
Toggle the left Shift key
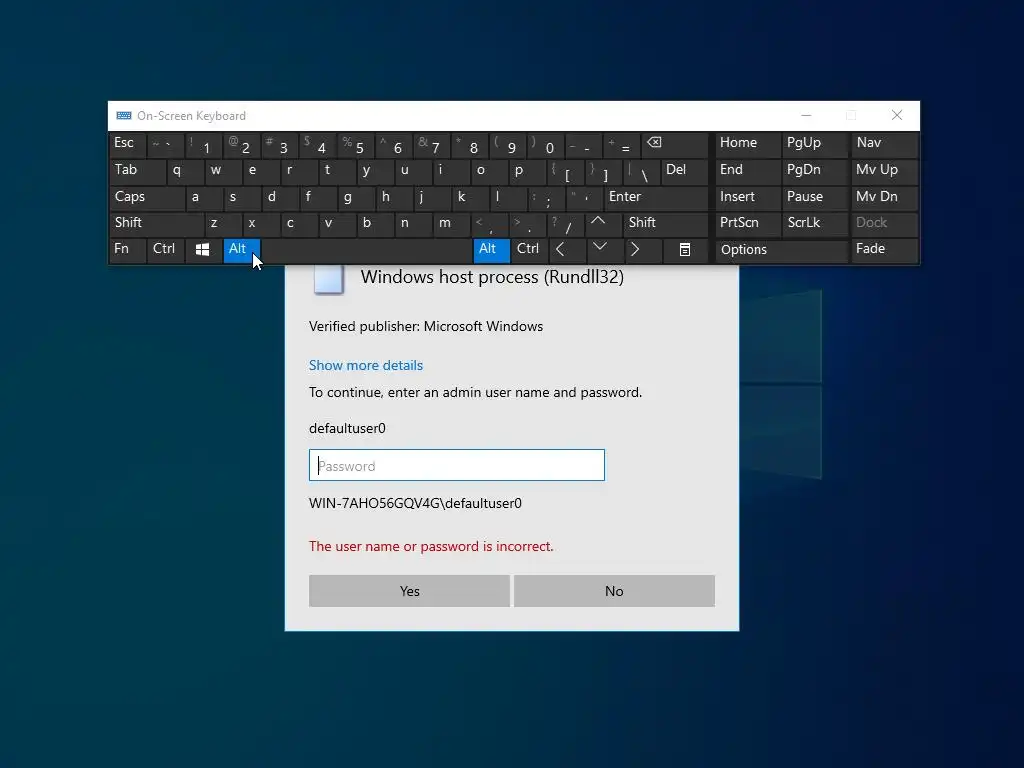point(157,224)
